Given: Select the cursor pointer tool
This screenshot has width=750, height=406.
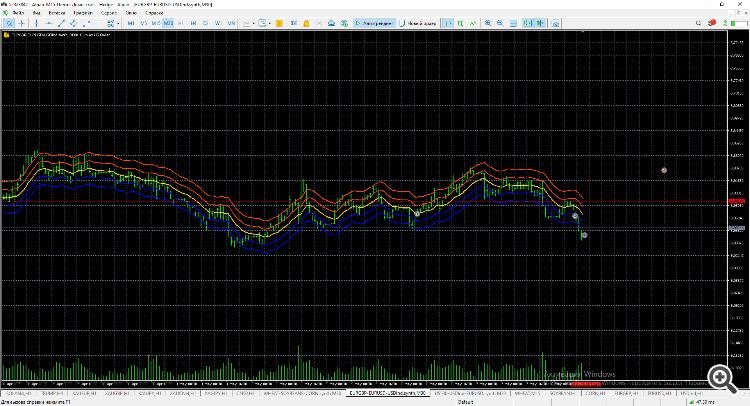Looking at the screenshot, I should 9,23.
